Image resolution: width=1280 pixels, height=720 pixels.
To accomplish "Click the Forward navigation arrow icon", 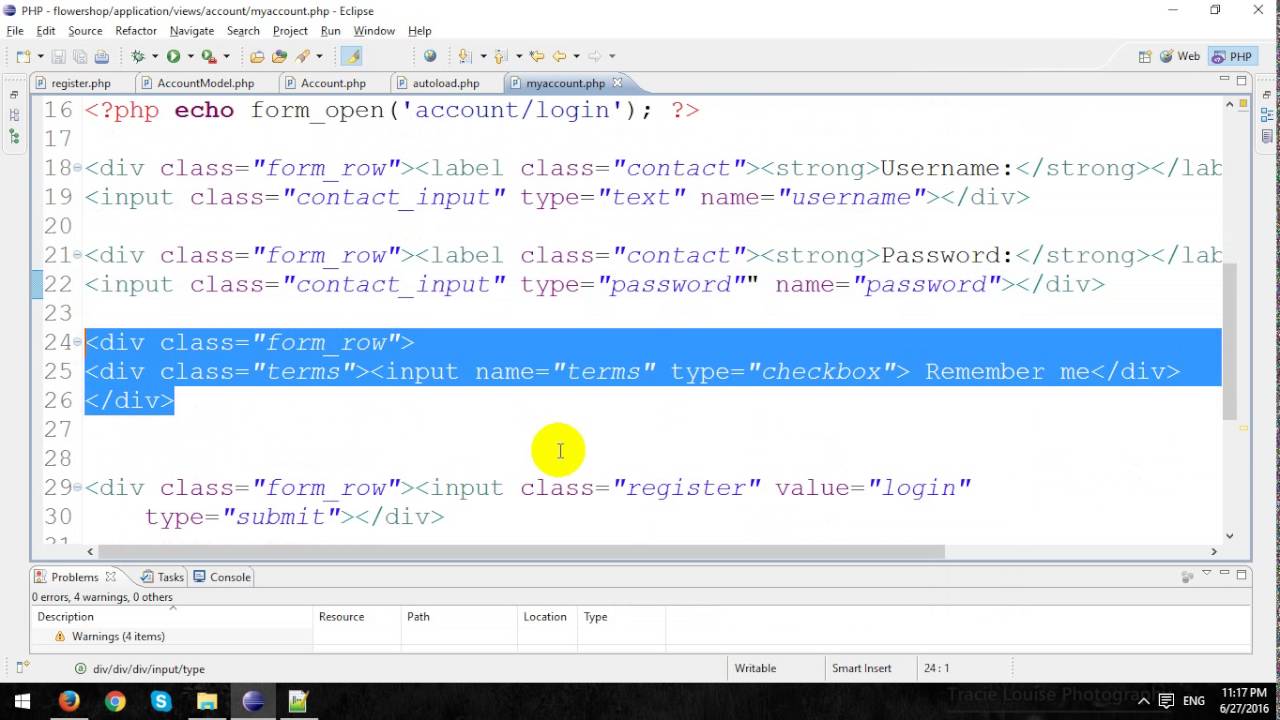I will 595,57.
